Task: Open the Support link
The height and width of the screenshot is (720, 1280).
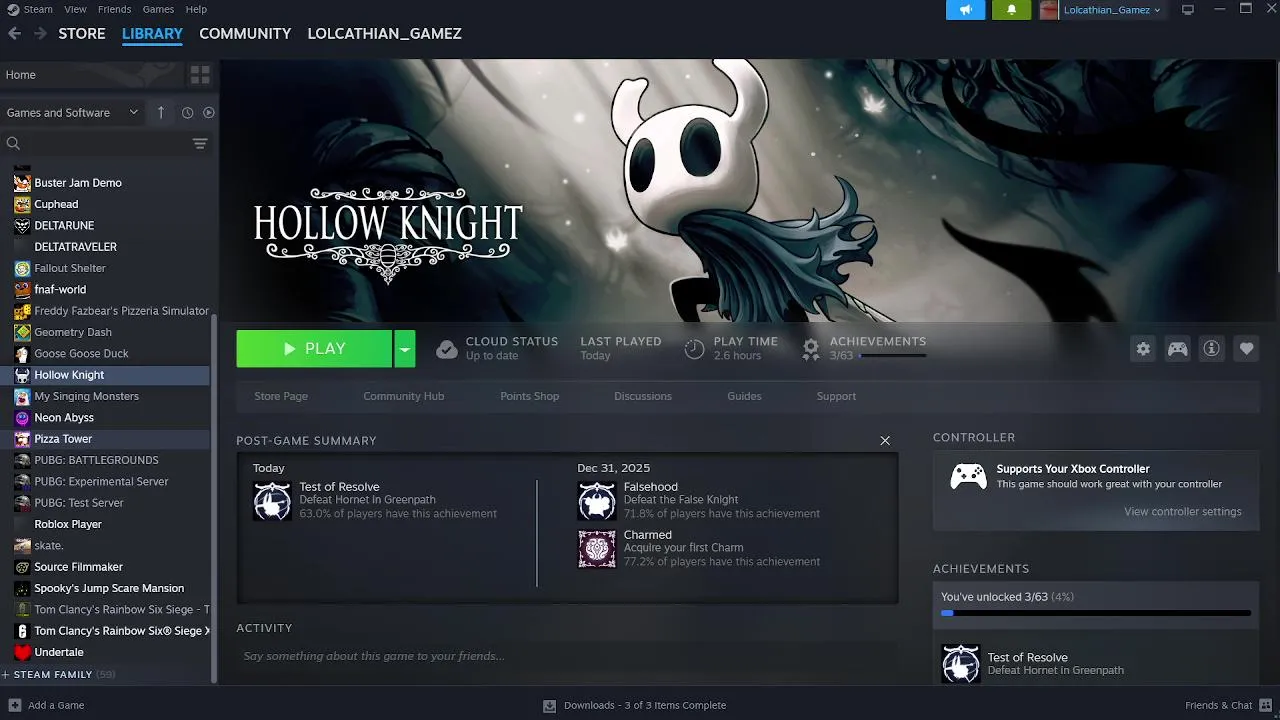Action: click(x=836, y=396)
